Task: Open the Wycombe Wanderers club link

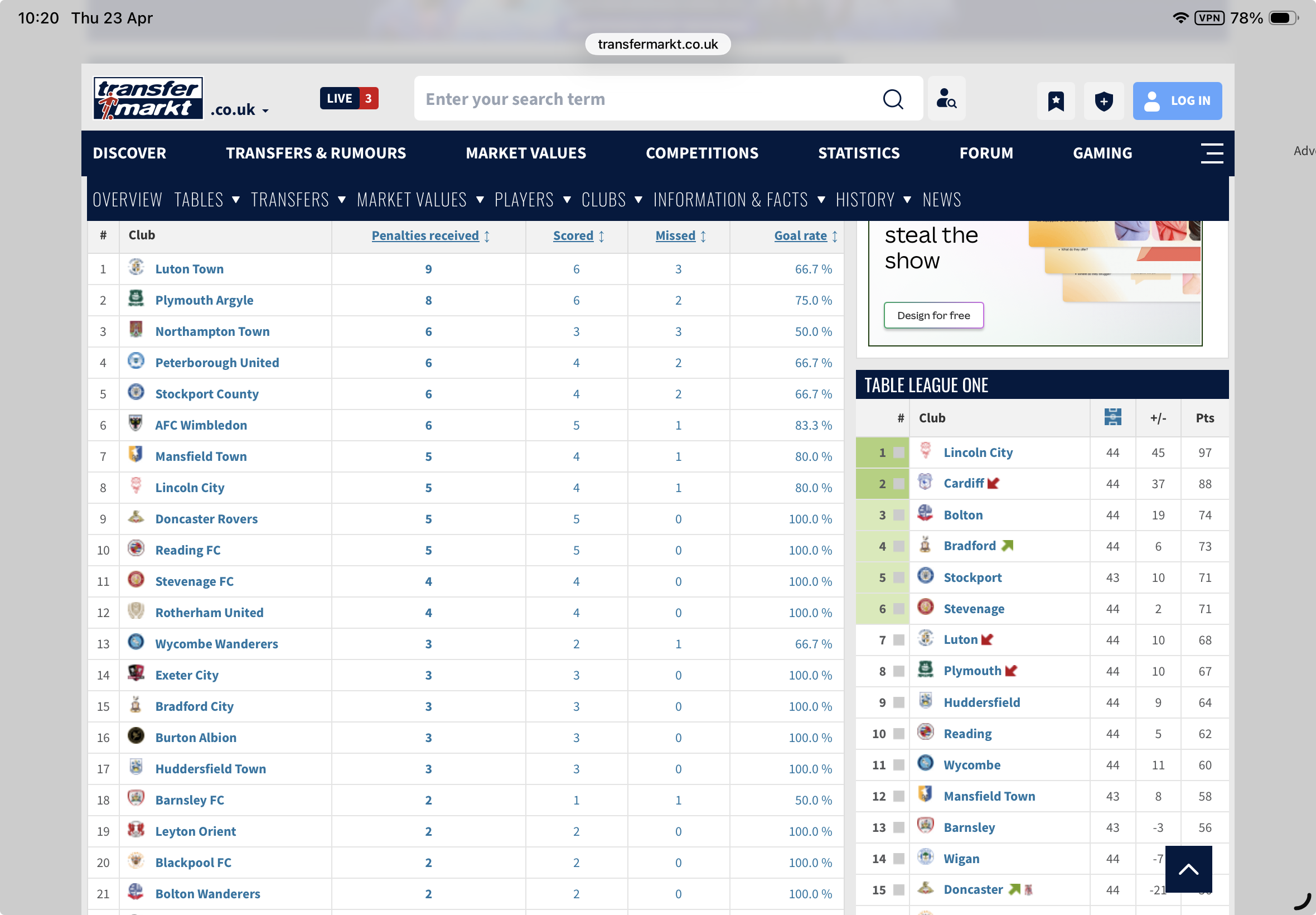Action: tap(216, 644)
